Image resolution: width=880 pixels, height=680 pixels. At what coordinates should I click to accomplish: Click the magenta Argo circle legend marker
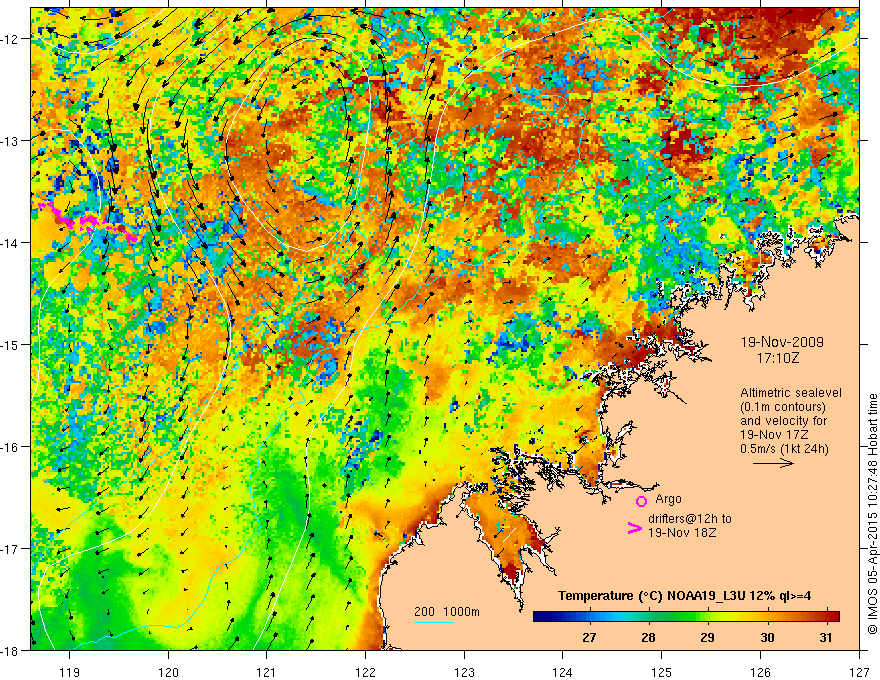(x=641, y=501)
